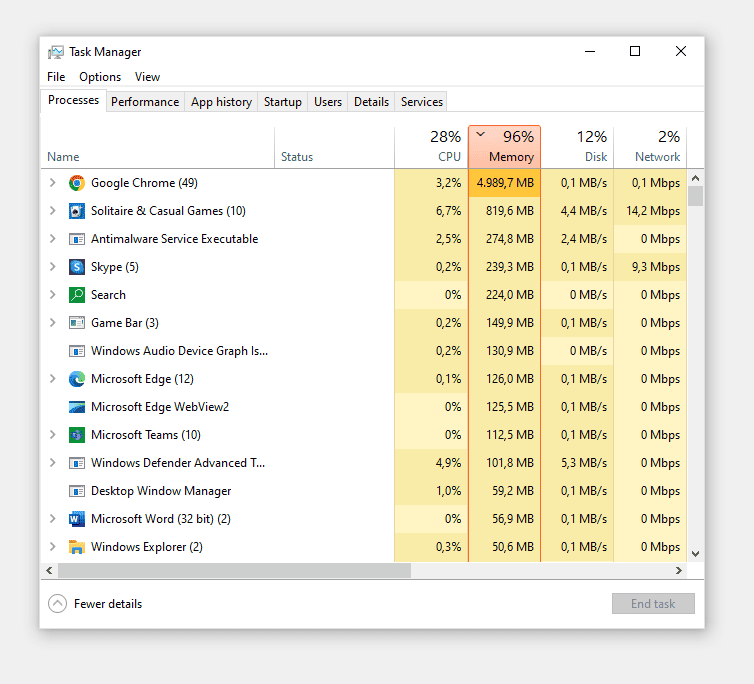Image resolution: width=754 pixels, height=684 pixels.
Task: Click the Solitaire & Casual Games icon
Action: click(x=77, y=211)
